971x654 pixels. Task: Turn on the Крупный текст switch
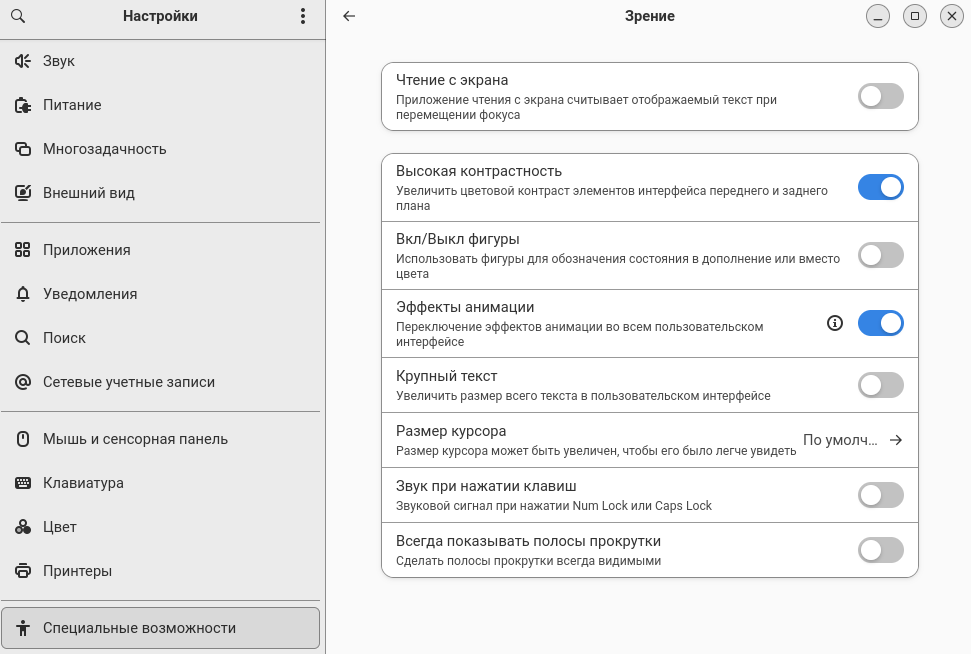(880, 385)
